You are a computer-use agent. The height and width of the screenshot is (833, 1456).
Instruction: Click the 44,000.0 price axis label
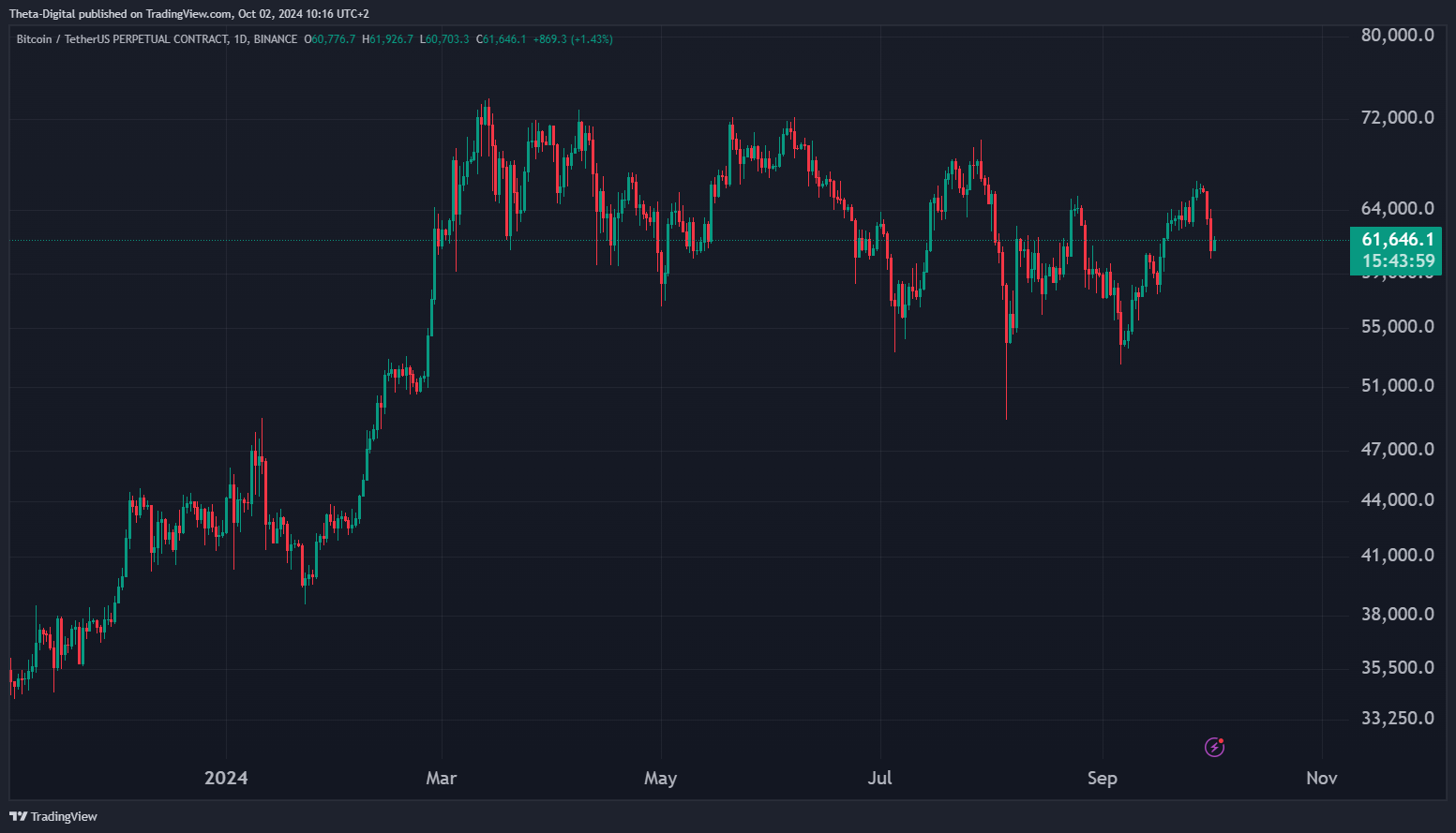click(x=1397, y=500)
